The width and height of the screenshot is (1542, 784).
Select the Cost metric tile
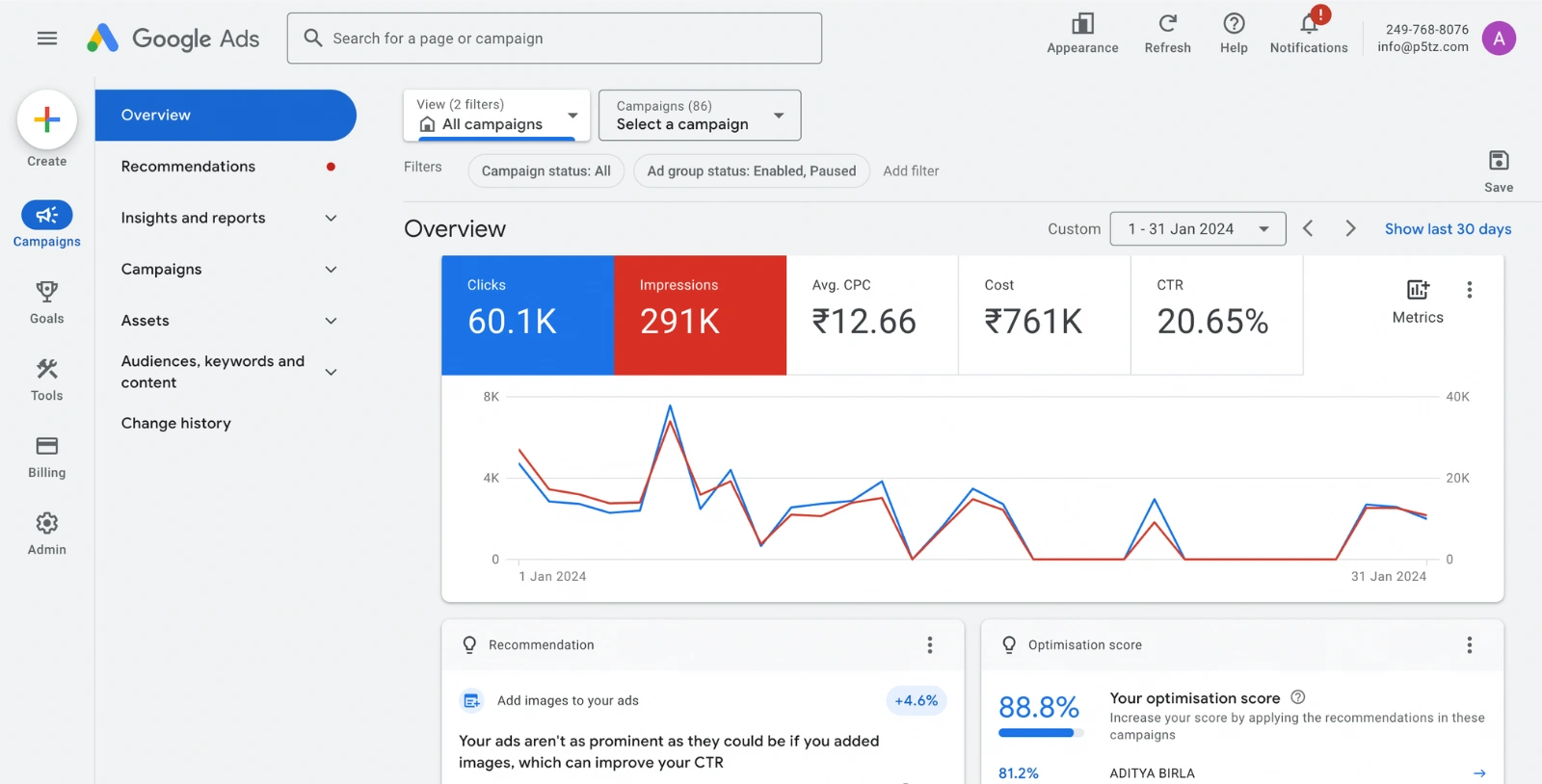tap(1045, 315)
